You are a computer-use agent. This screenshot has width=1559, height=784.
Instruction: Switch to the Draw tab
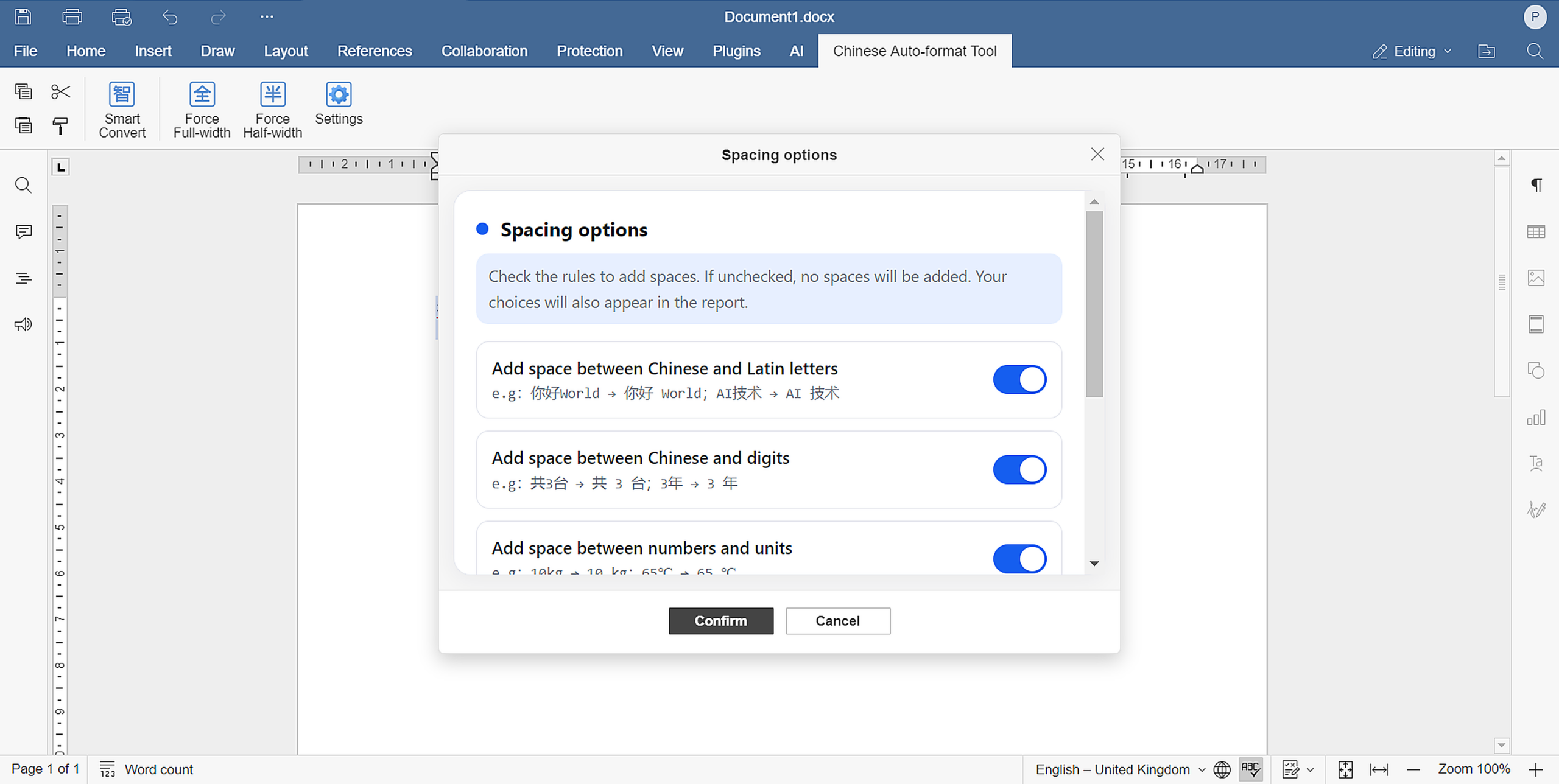pos(217,51)
